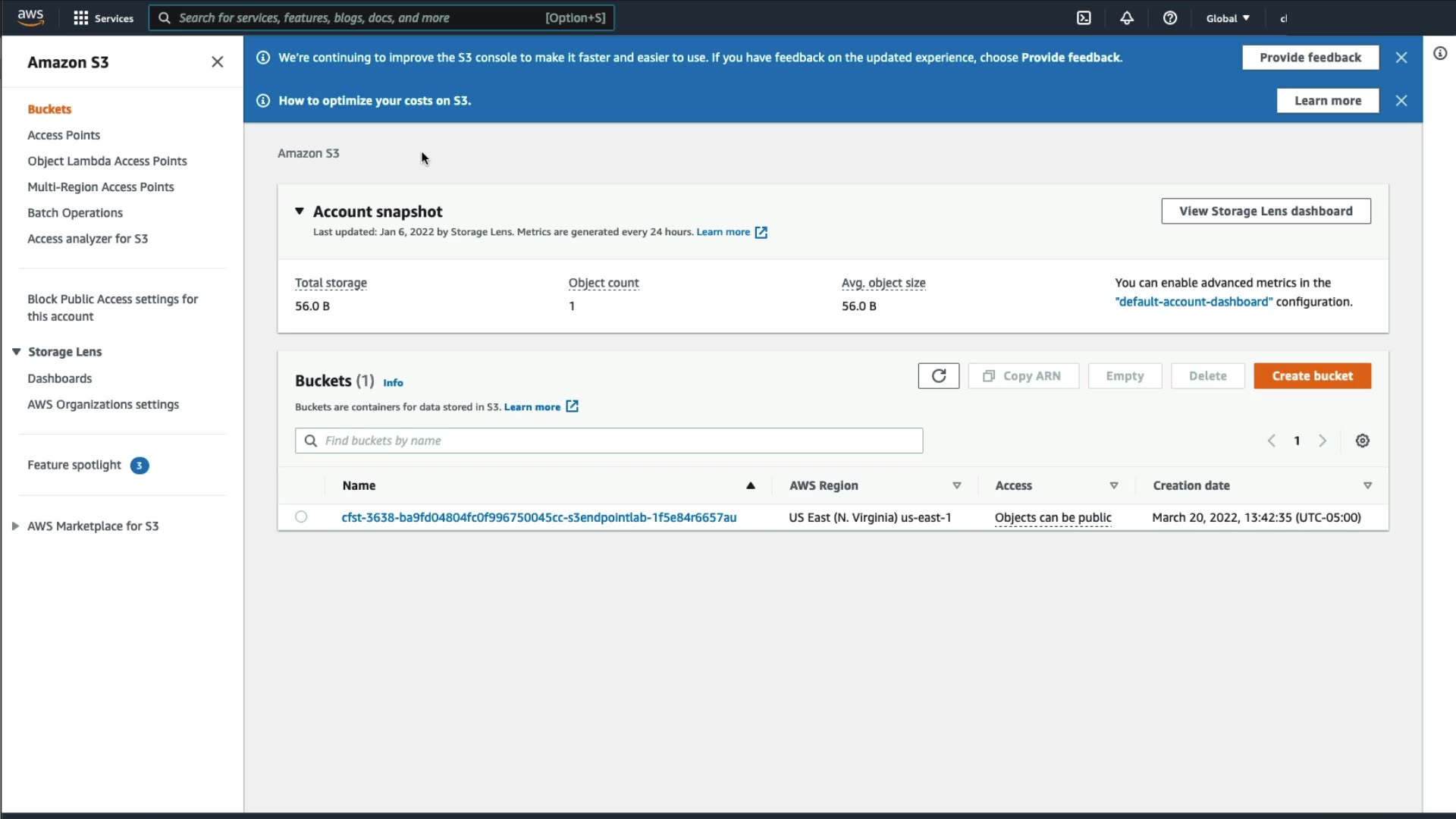This screenshot has width=1456, height=819.
Task: Refresh the buckets list
Action: click(x=938, y=376)
